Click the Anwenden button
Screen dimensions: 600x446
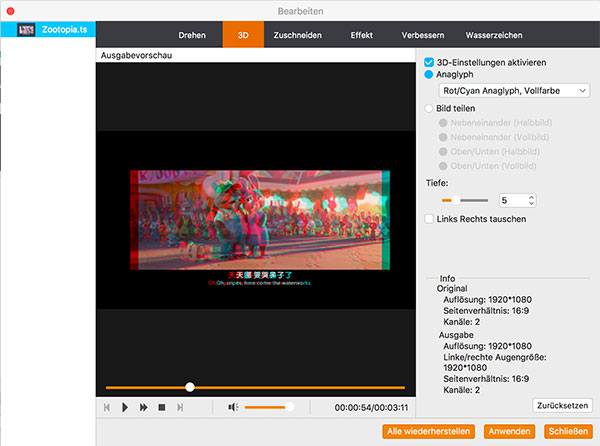point(509,431)
